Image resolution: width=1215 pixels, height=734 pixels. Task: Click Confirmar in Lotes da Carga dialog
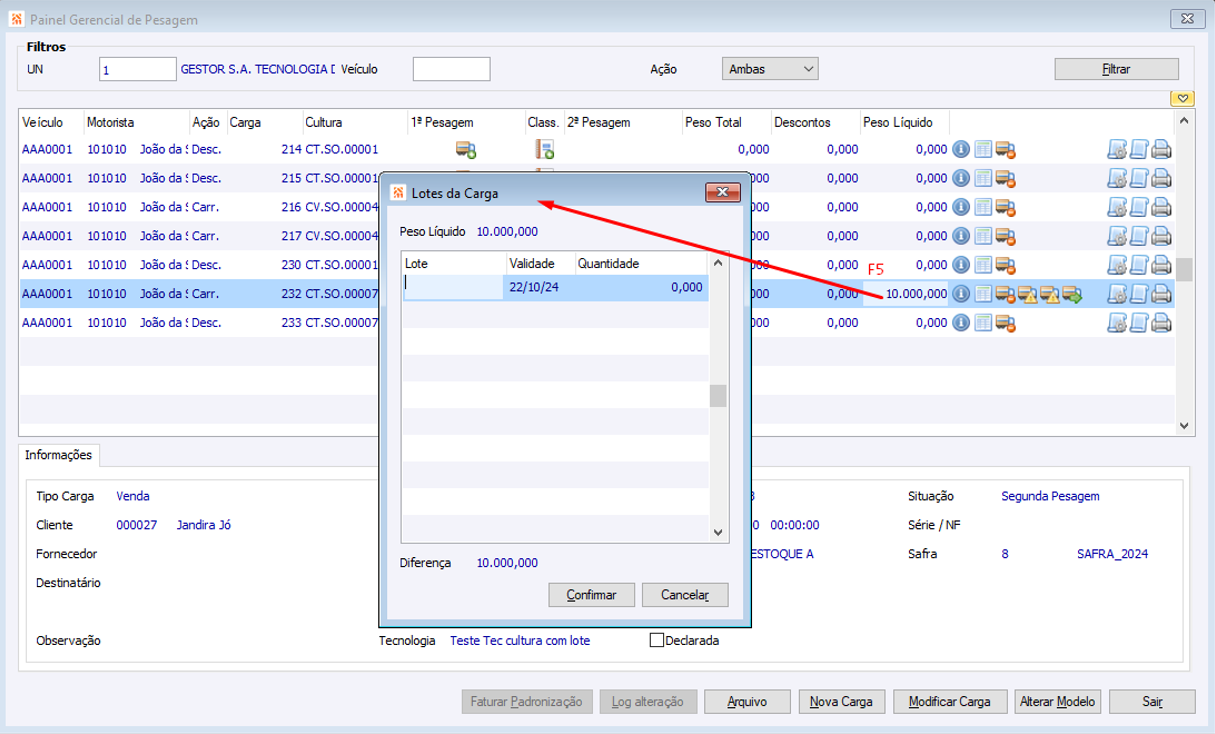592,595
